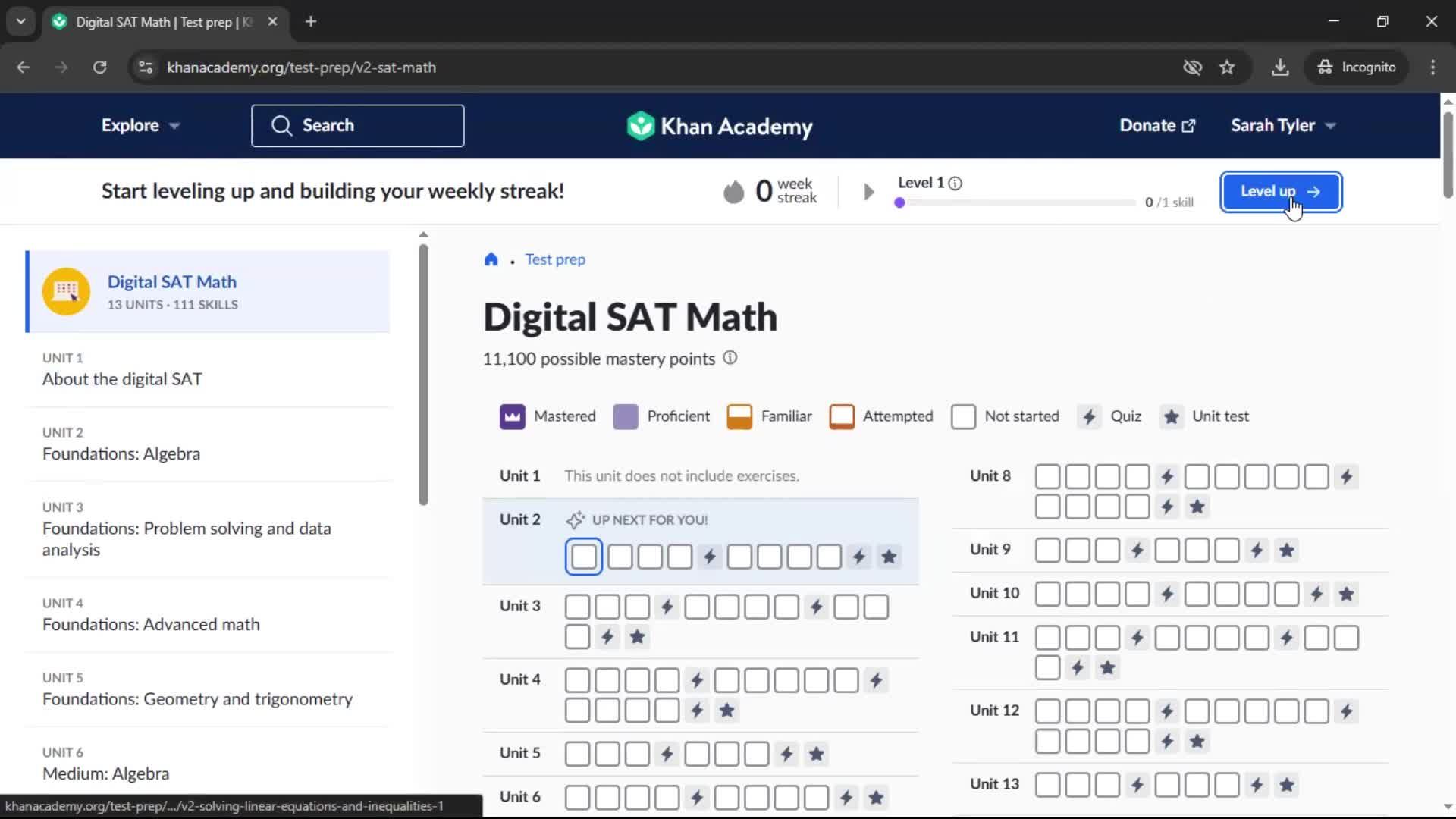Open the Explore dropdown menu
This screenshot has height=819, width=1456.
pos(140,126)
